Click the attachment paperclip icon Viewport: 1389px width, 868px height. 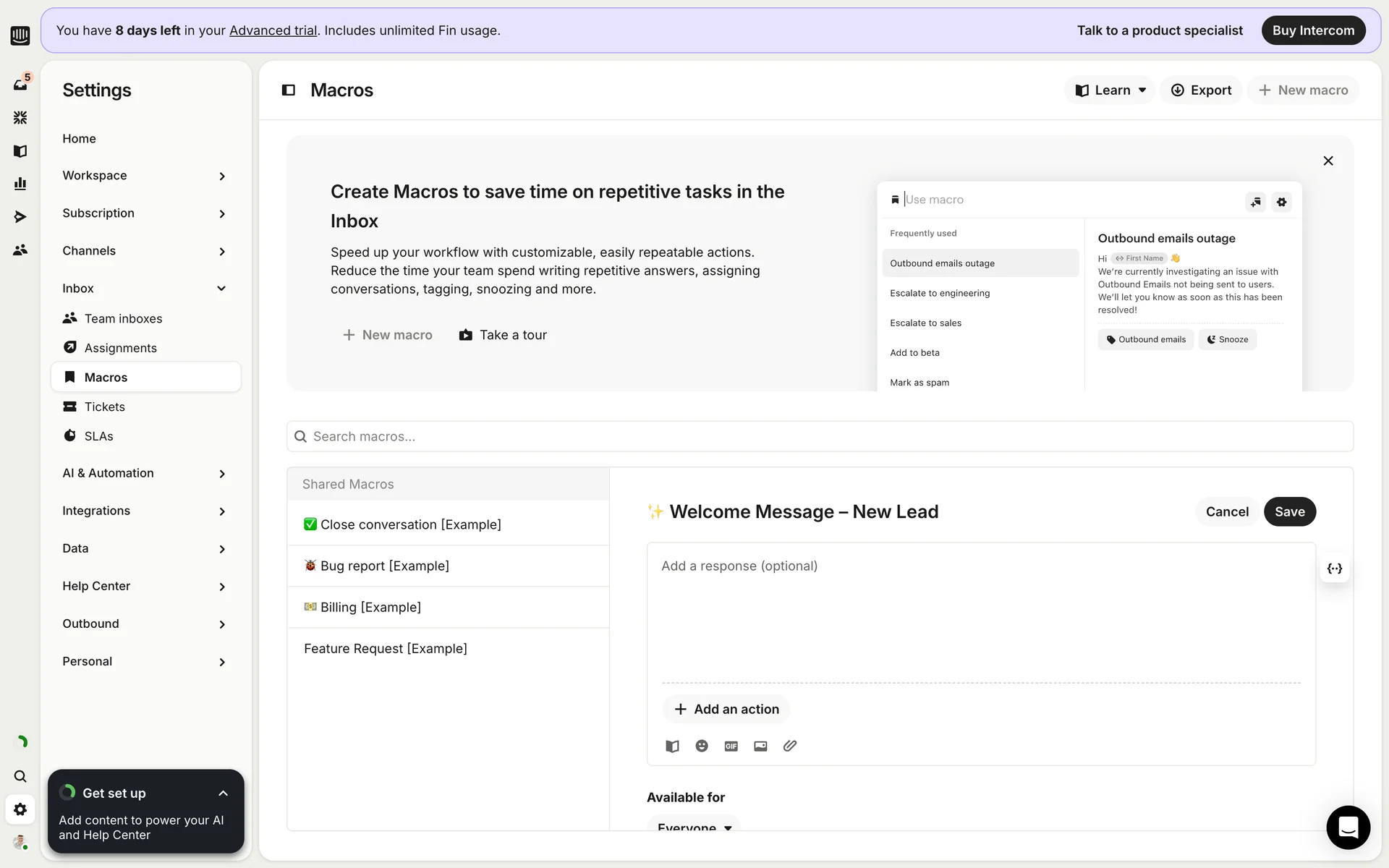tap(789, 746)
